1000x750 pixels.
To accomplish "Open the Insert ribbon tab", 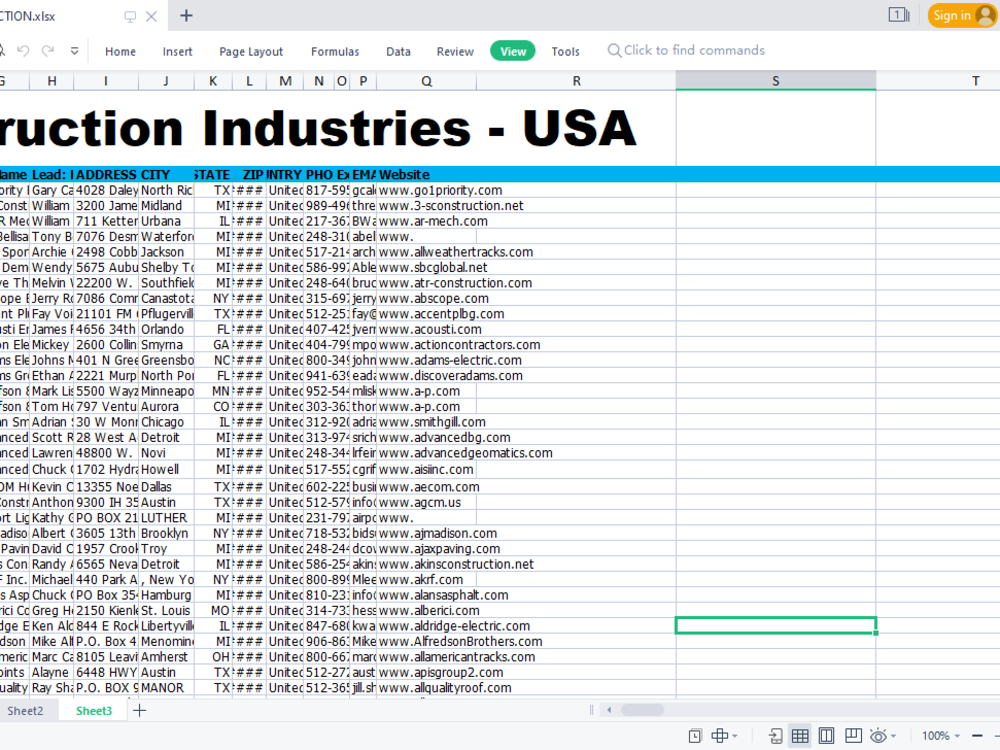I will 177,52.
